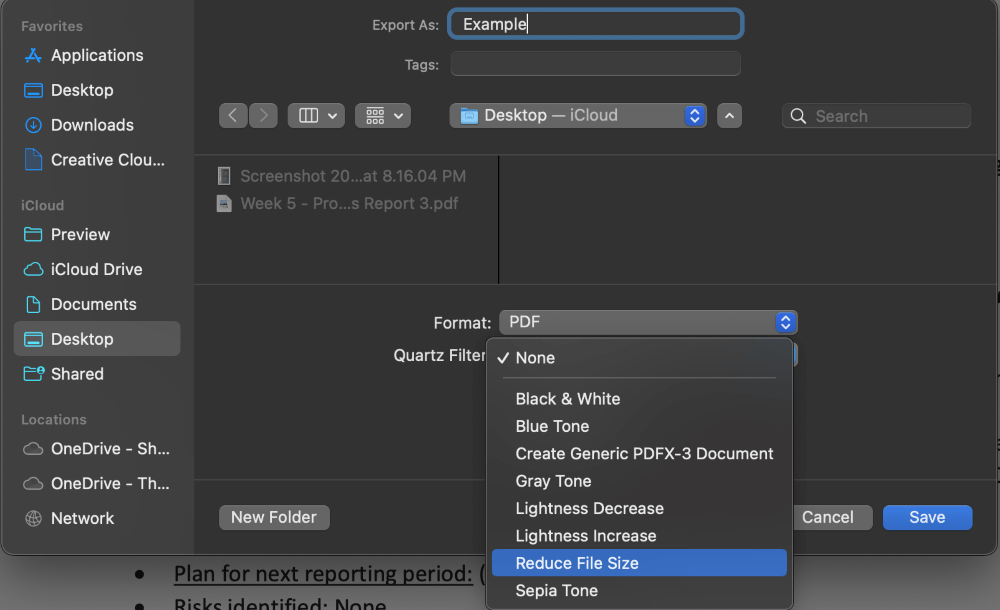Save the exported file
The image size is (1000, 610).
click(927, 517)
